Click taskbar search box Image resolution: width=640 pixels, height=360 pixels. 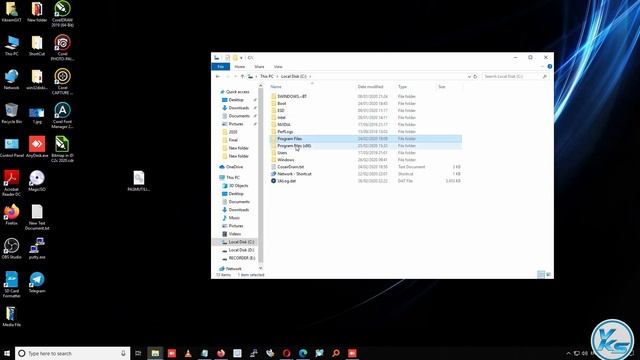pyautogui.click(x=73, y=353)
